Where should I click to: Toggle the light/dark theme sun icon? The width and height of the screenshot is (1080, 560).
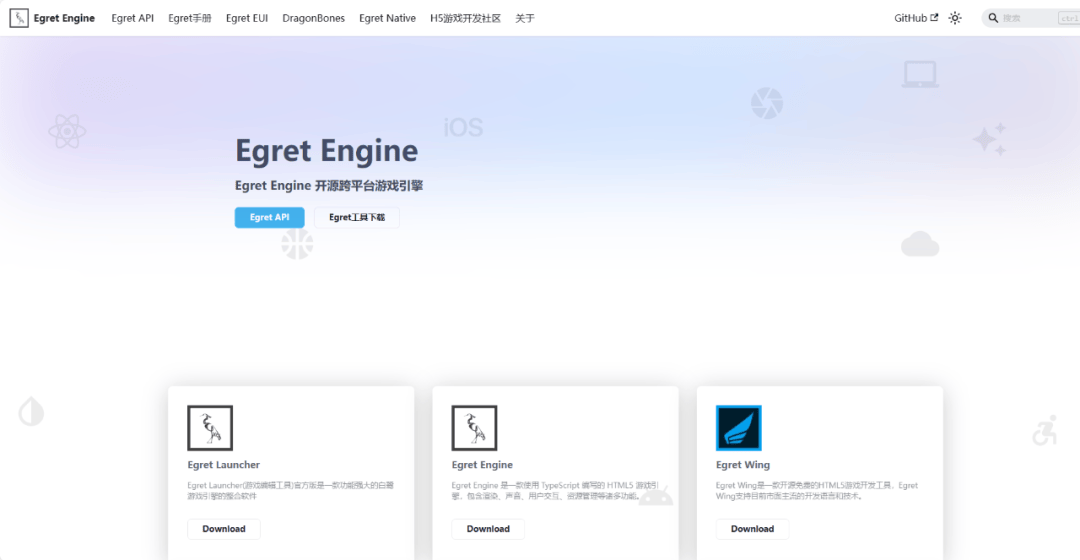pyautogui.click(x=955, y=18)
